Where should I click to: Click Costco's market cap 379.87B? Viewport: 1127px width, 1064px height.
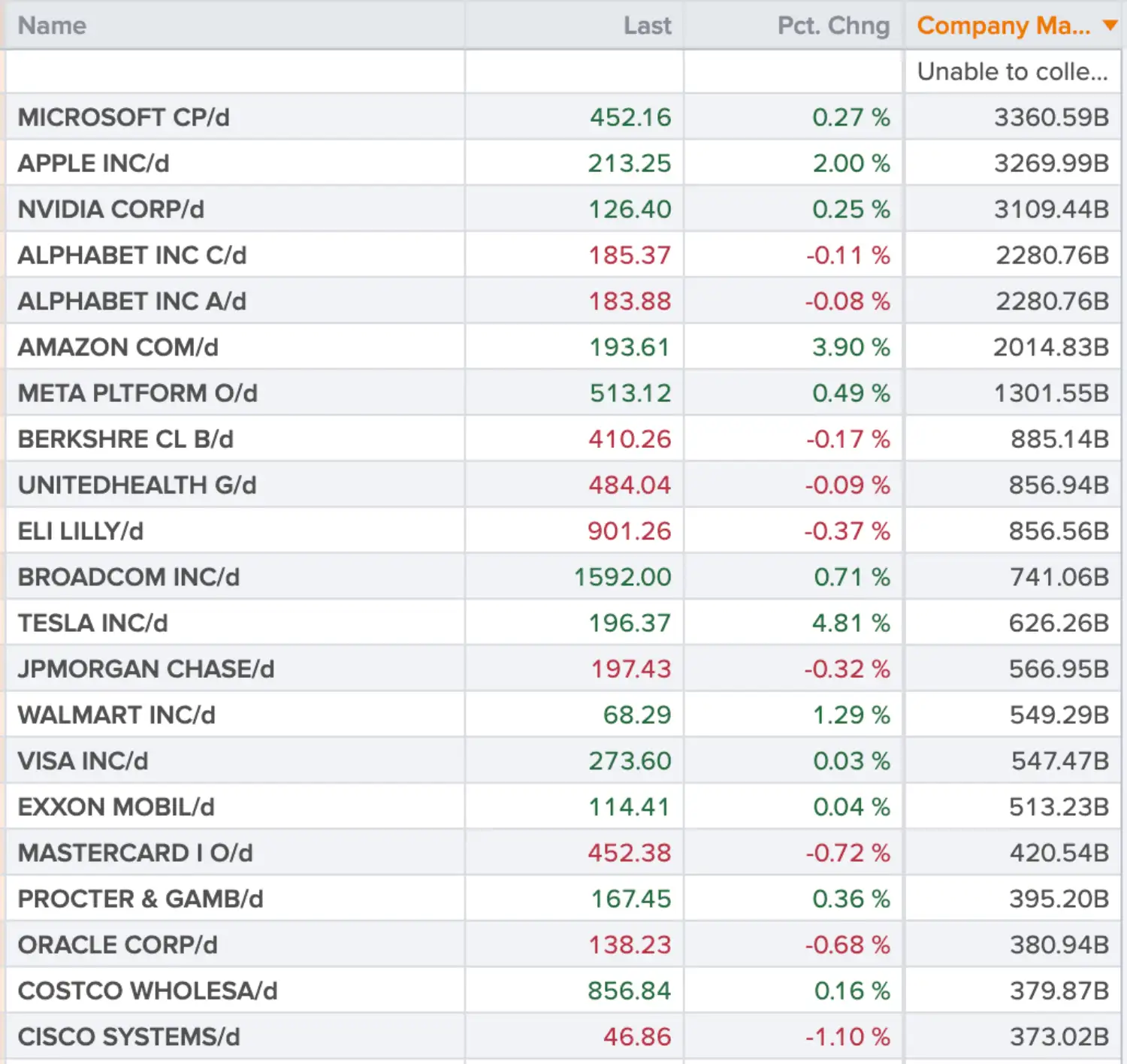(1059, 990)
